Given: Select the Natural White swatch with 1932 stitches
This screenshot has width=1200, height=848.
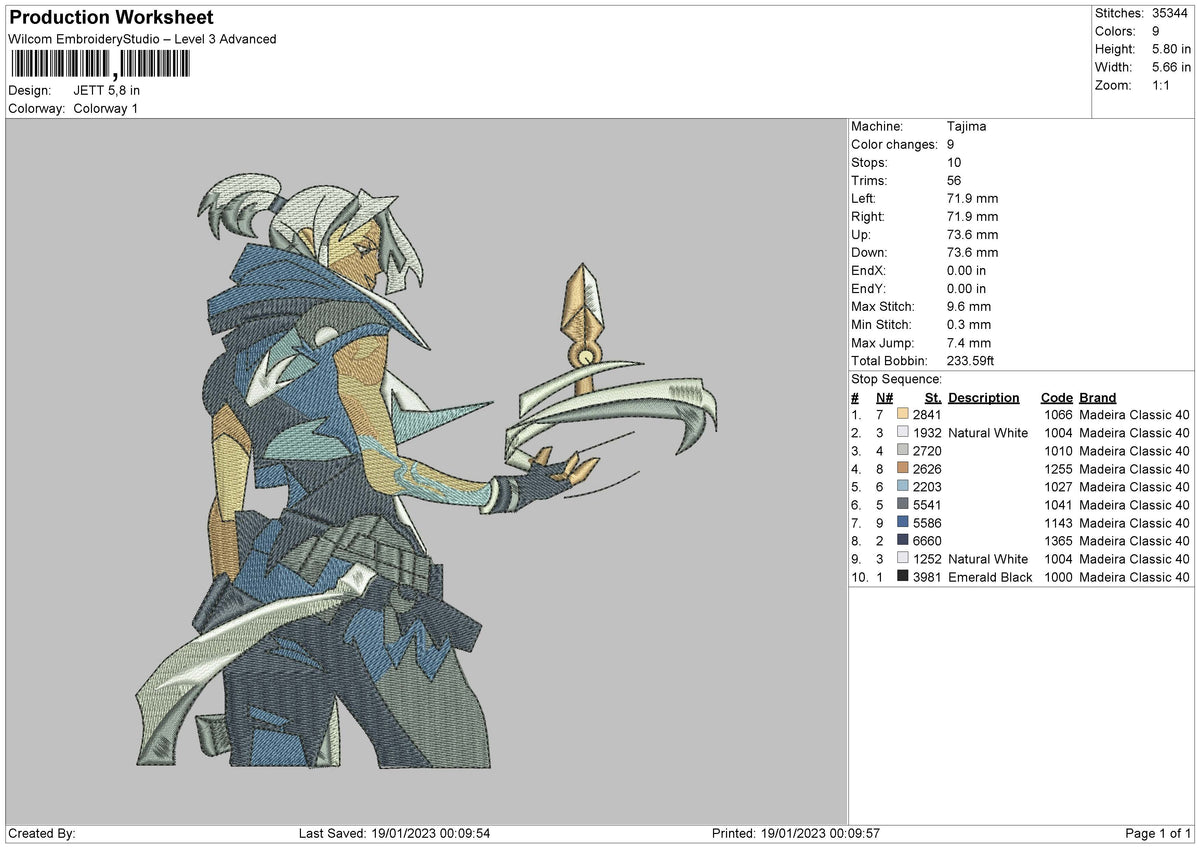Looking at the screenshot, I should [903, 433].
